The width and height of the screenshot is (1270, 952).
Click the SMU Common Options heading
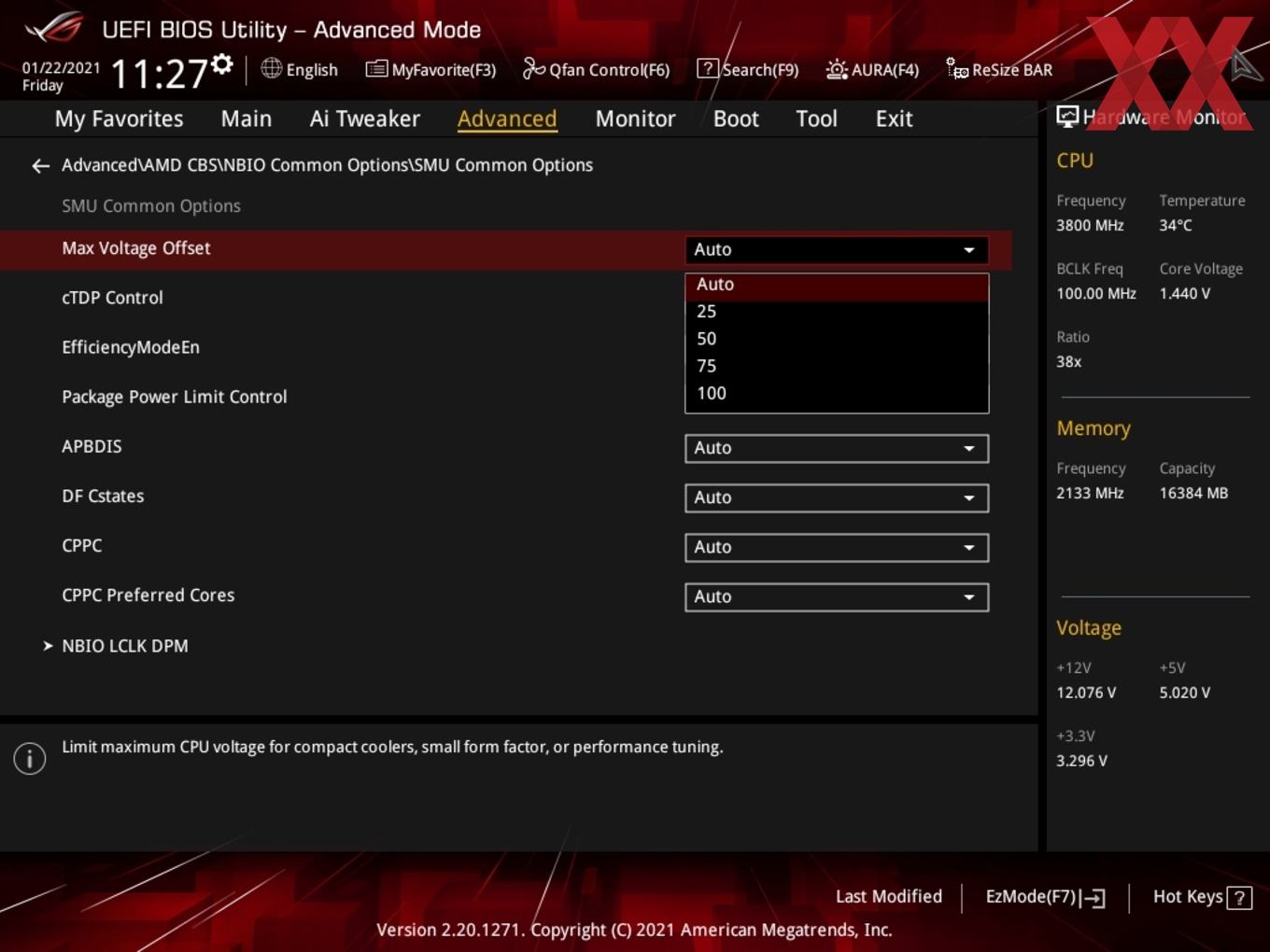pyautogui.click(x=151, y=206)
